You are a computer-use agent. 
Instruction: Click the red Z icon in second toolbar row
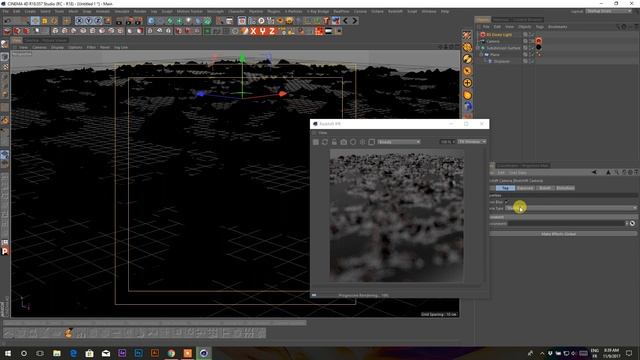click(272, 31)
